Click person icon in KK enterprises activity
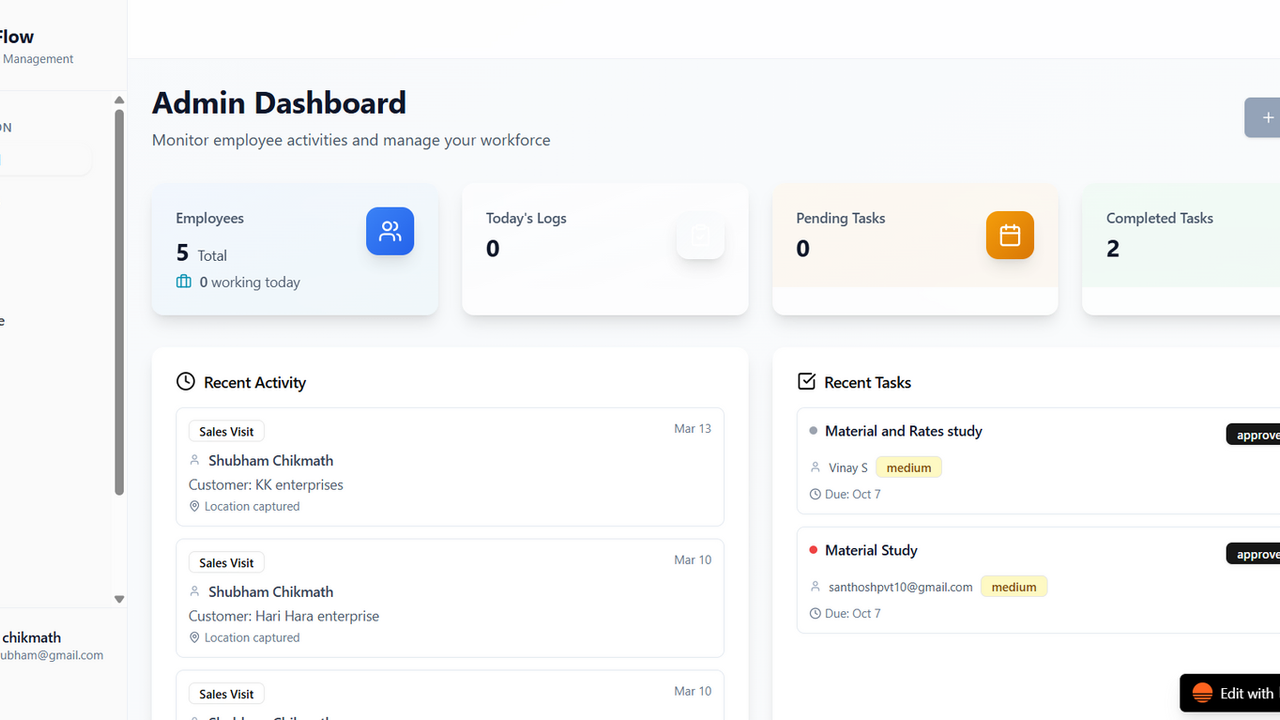 pos(195,460)
